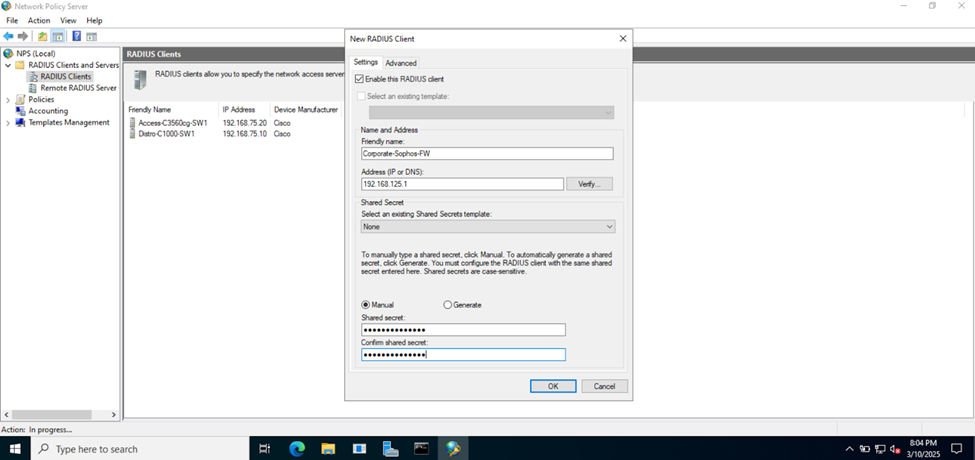
Task: Click the Shared secret password field
Action: tap(463, 329)
